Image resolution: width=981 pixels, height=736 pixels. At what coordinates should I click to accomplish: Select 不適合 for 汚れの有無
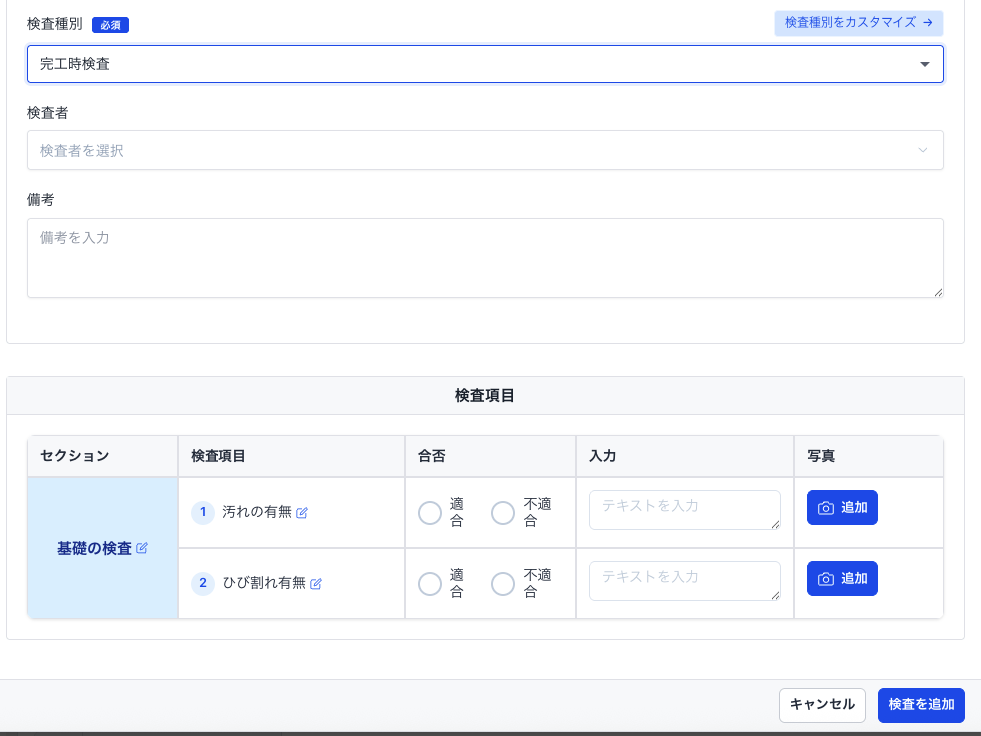coord(503,513)
